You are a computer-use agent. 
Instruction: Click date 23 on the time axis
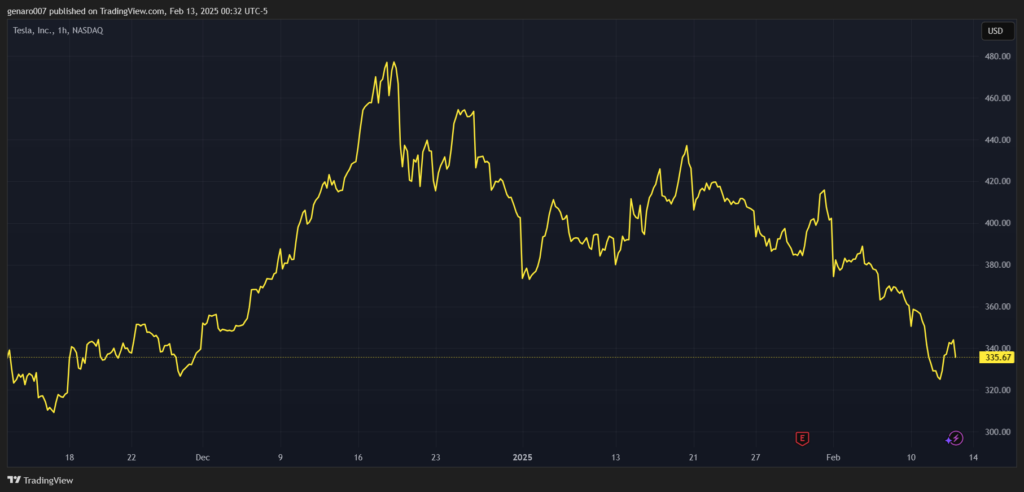click(435, 457)
